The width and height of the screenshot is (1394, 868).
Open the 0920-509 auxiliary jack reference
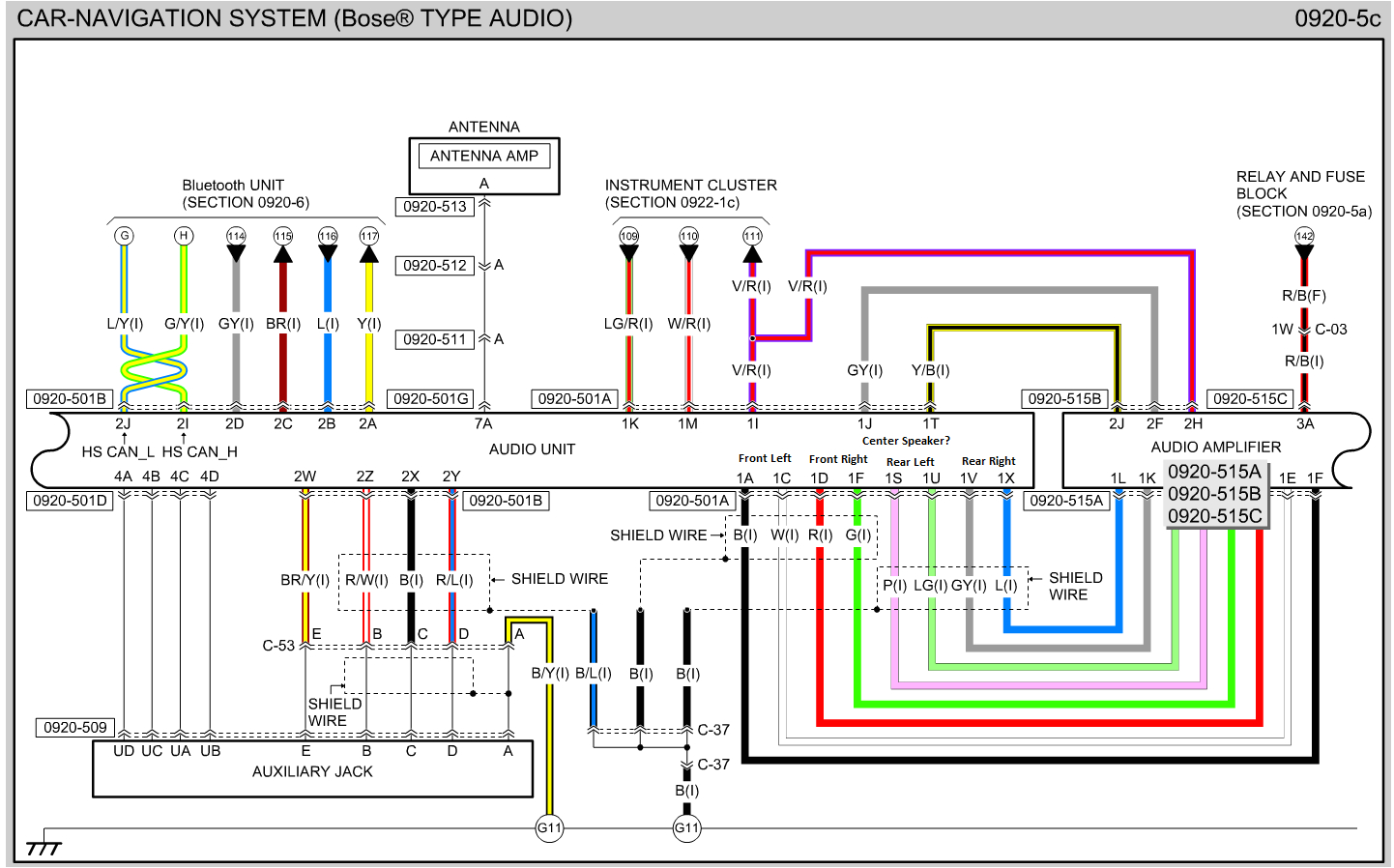pos(75,727)
